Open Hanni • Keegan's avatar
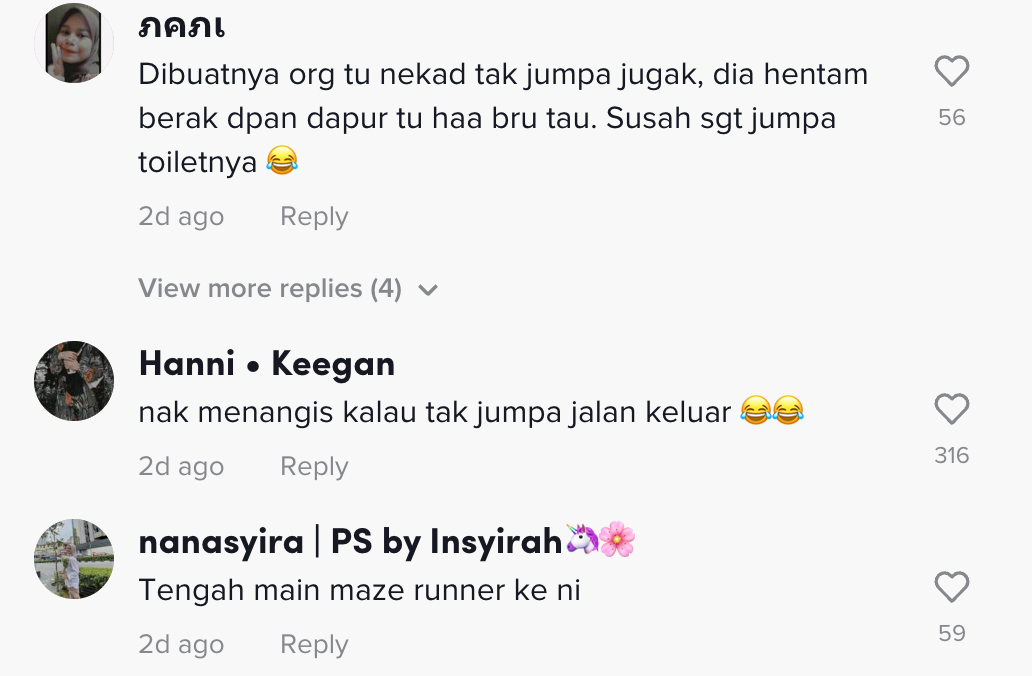The width and height of the screenshot is (1032, 676). coord(74,380)
